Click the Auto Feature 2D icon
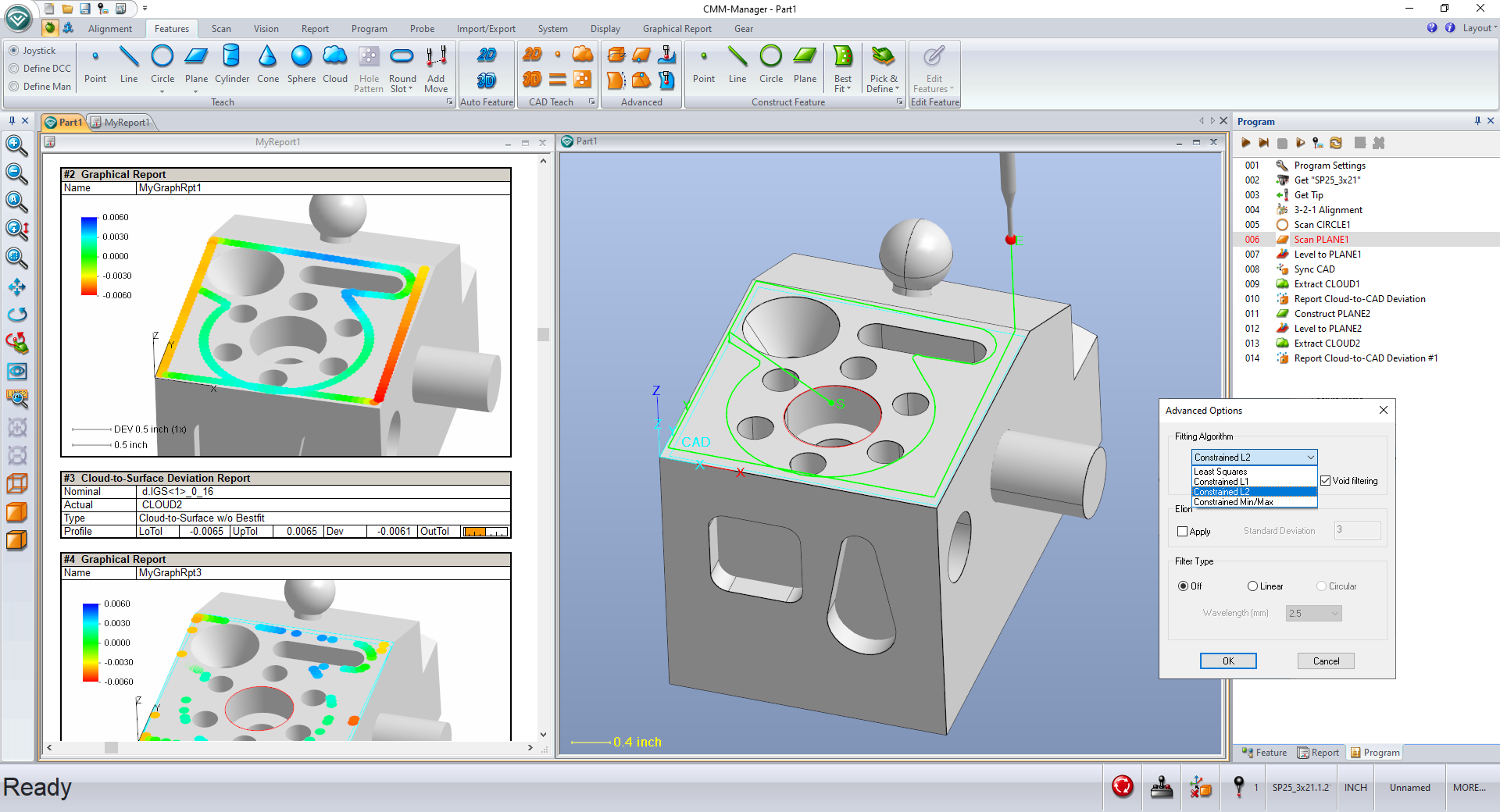1500x812 pixels. pos(487,55)
